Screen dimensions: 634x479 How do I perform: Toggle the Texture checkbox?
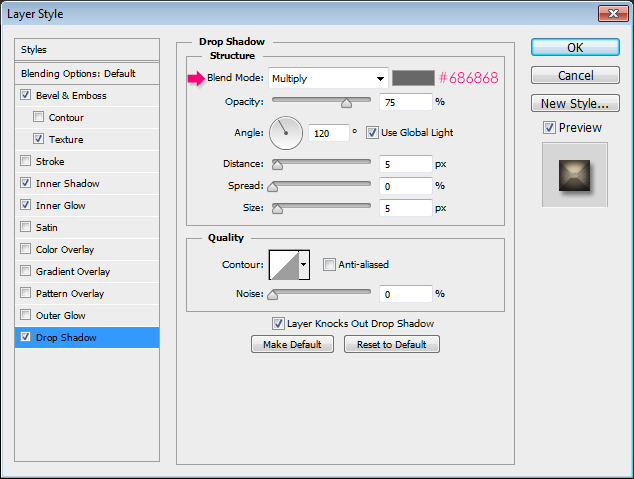coord(38,139)
